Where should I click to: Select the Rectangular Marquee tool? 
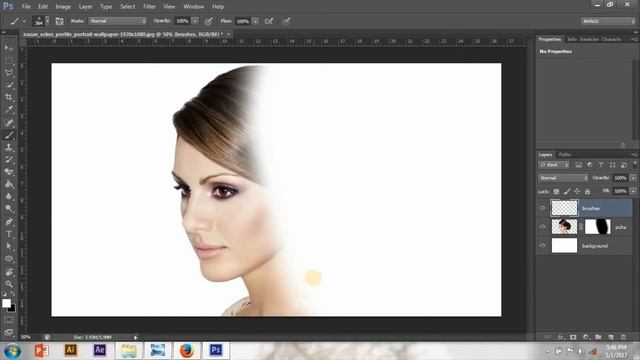pos(9,60)
